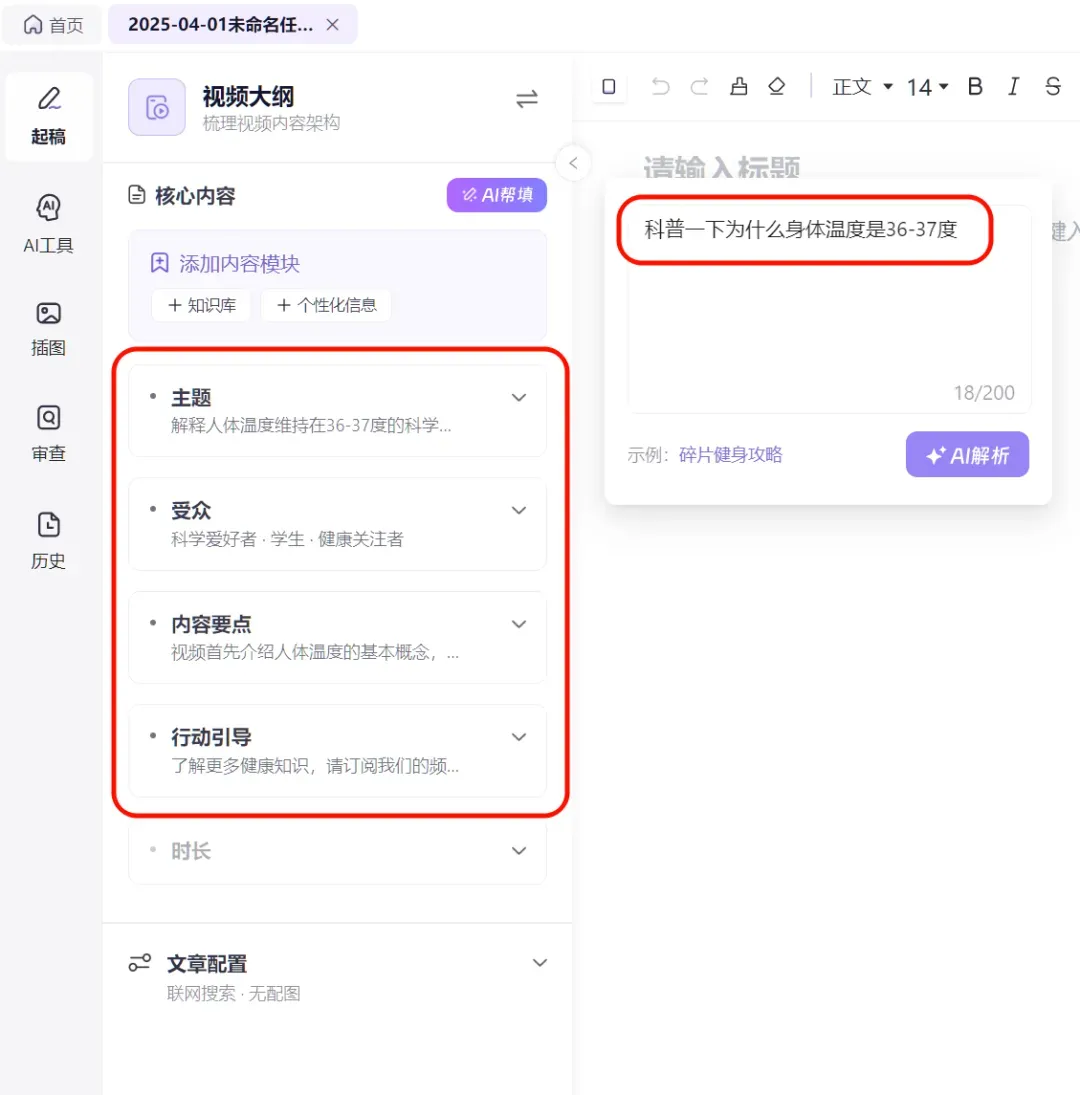Open the 起稿 draft sidebar item

(48, 117)
